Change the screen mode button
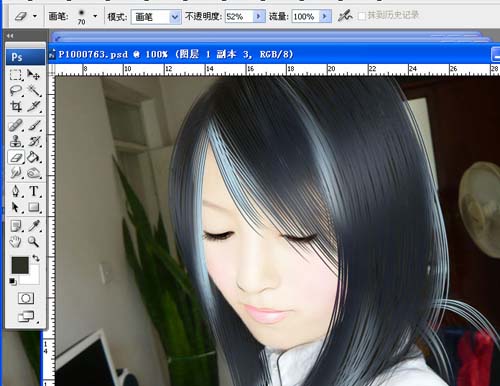This screenshot has height=386, width=500. pyautogui.click(x=26, y=316)
